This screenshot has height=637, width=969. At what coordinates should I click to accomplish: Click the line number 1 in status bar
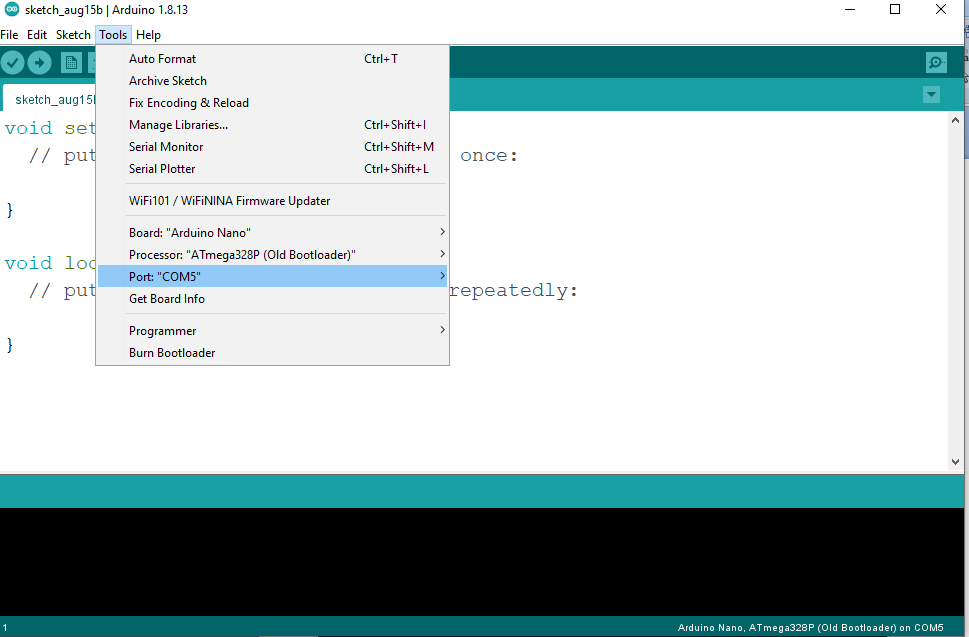click(x=5, y=628)
